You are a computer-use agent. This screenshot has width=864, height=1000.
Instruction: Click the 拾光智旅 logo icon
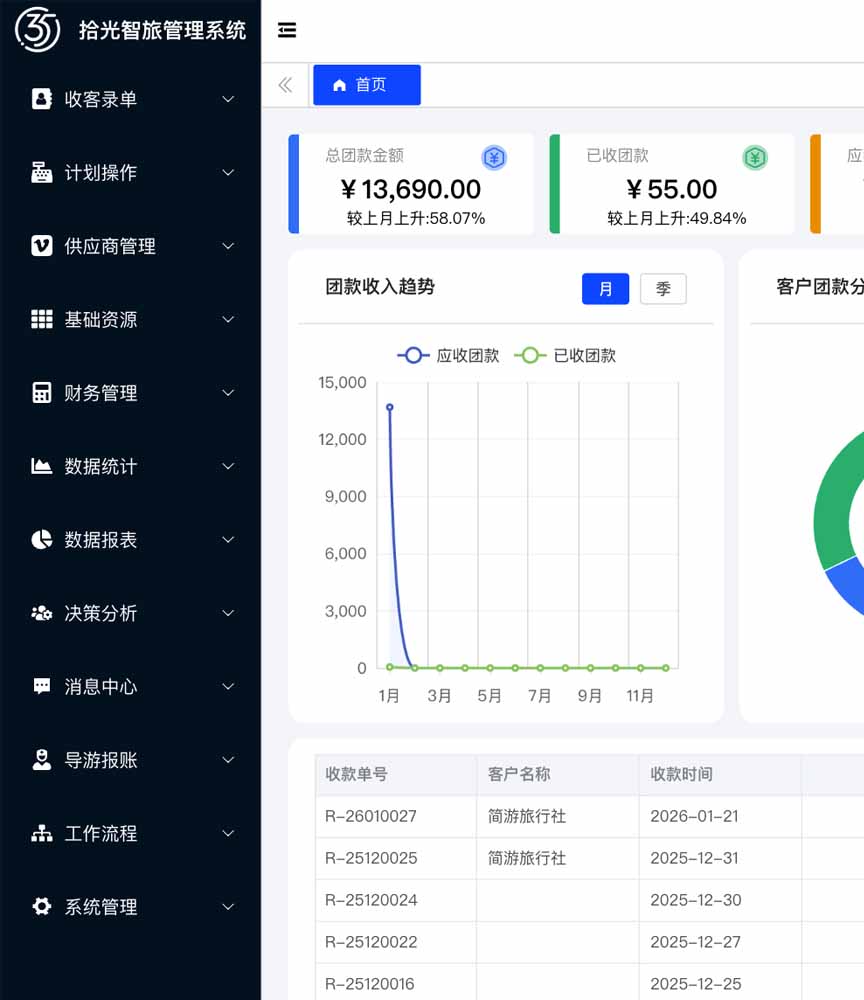[x=37, y=29]
